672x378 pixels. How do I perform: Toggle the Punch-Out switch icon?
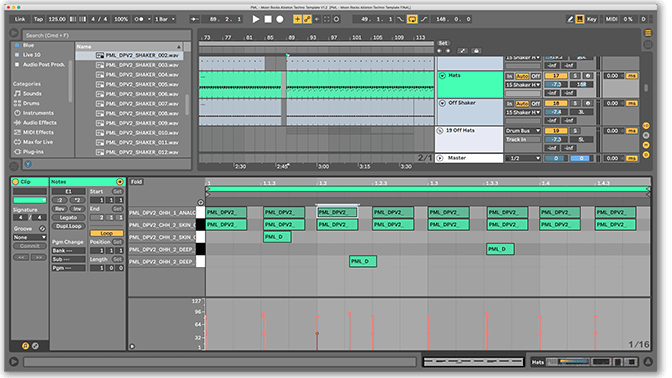click(x=423, y=19)
